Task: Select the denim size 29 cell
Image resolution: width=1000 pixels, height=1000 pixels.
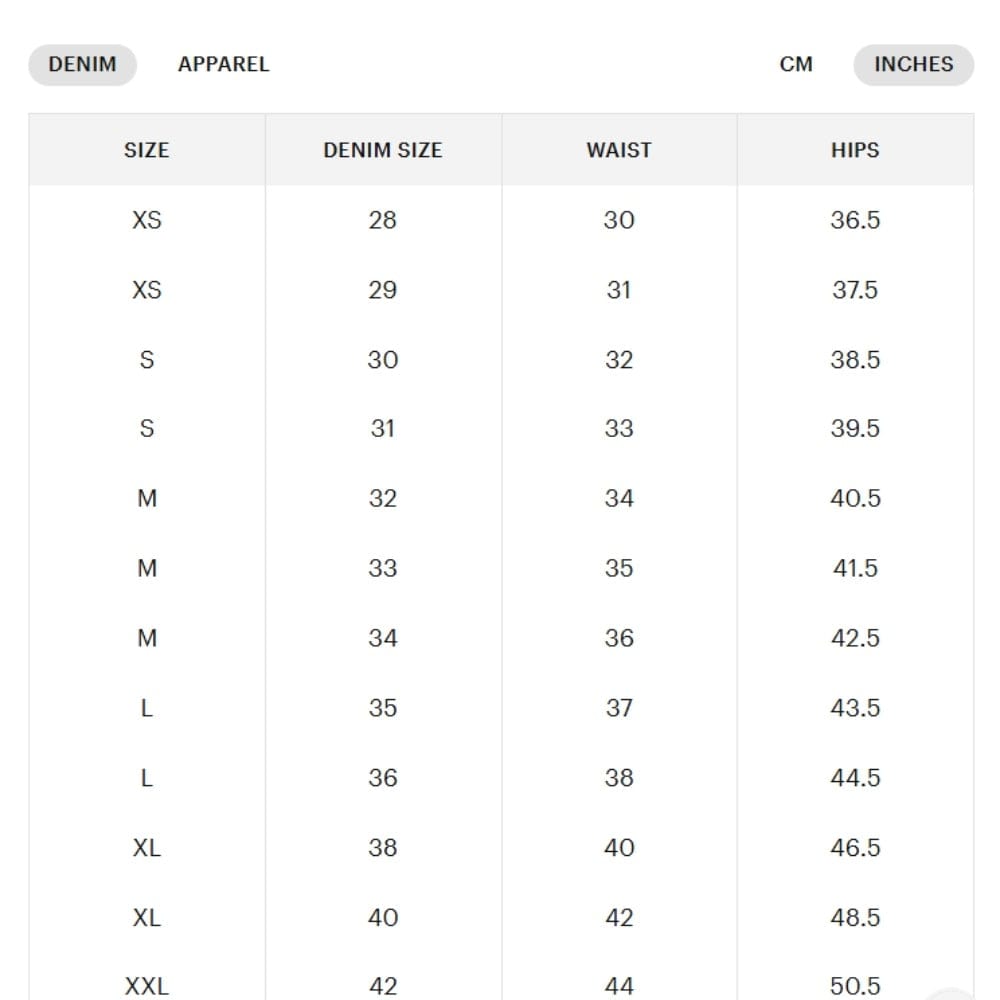Action: [x=382, y=290]
